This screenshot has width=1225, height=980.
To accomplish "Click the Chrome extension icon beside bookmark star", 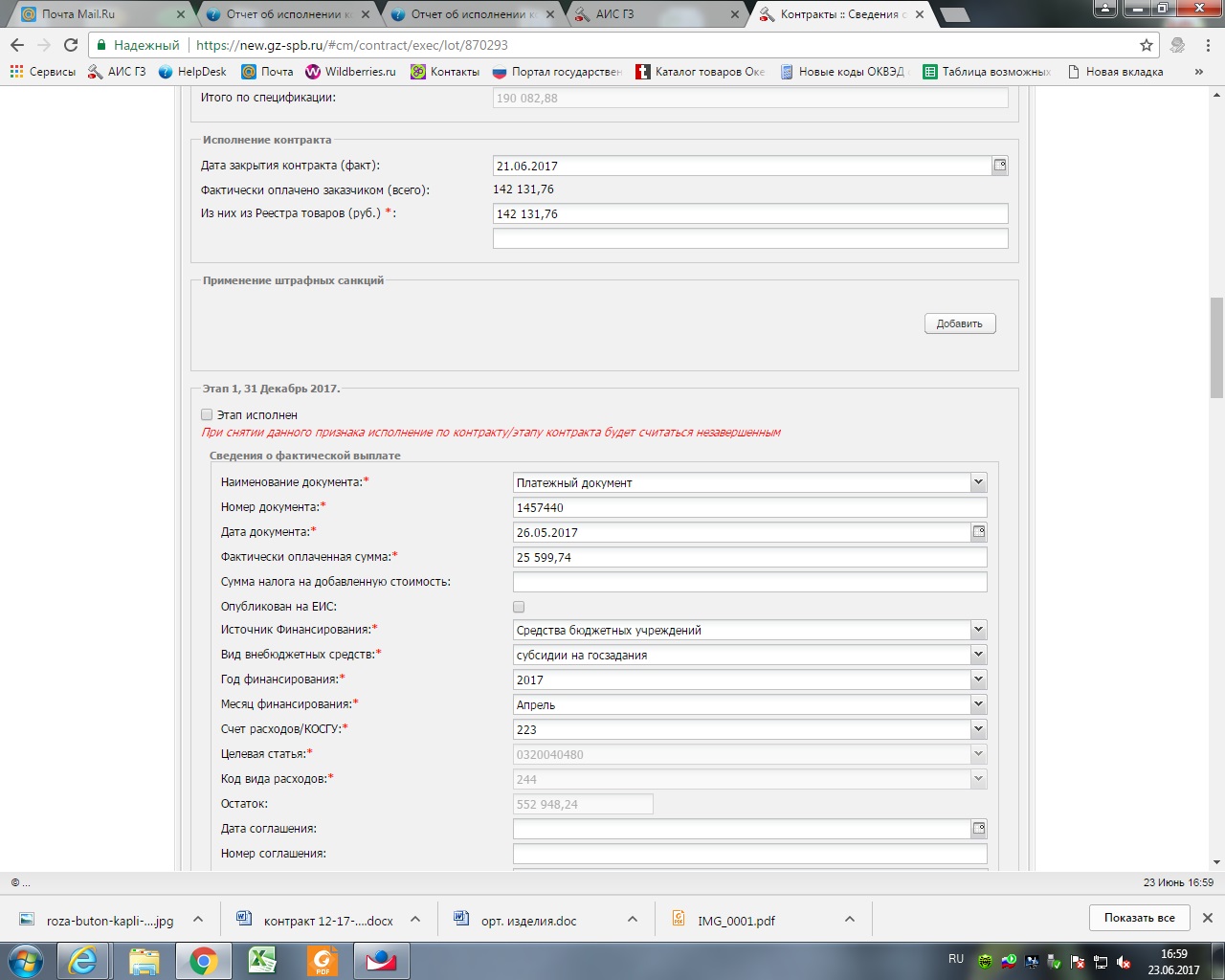I will click(x=1178, y=45).
